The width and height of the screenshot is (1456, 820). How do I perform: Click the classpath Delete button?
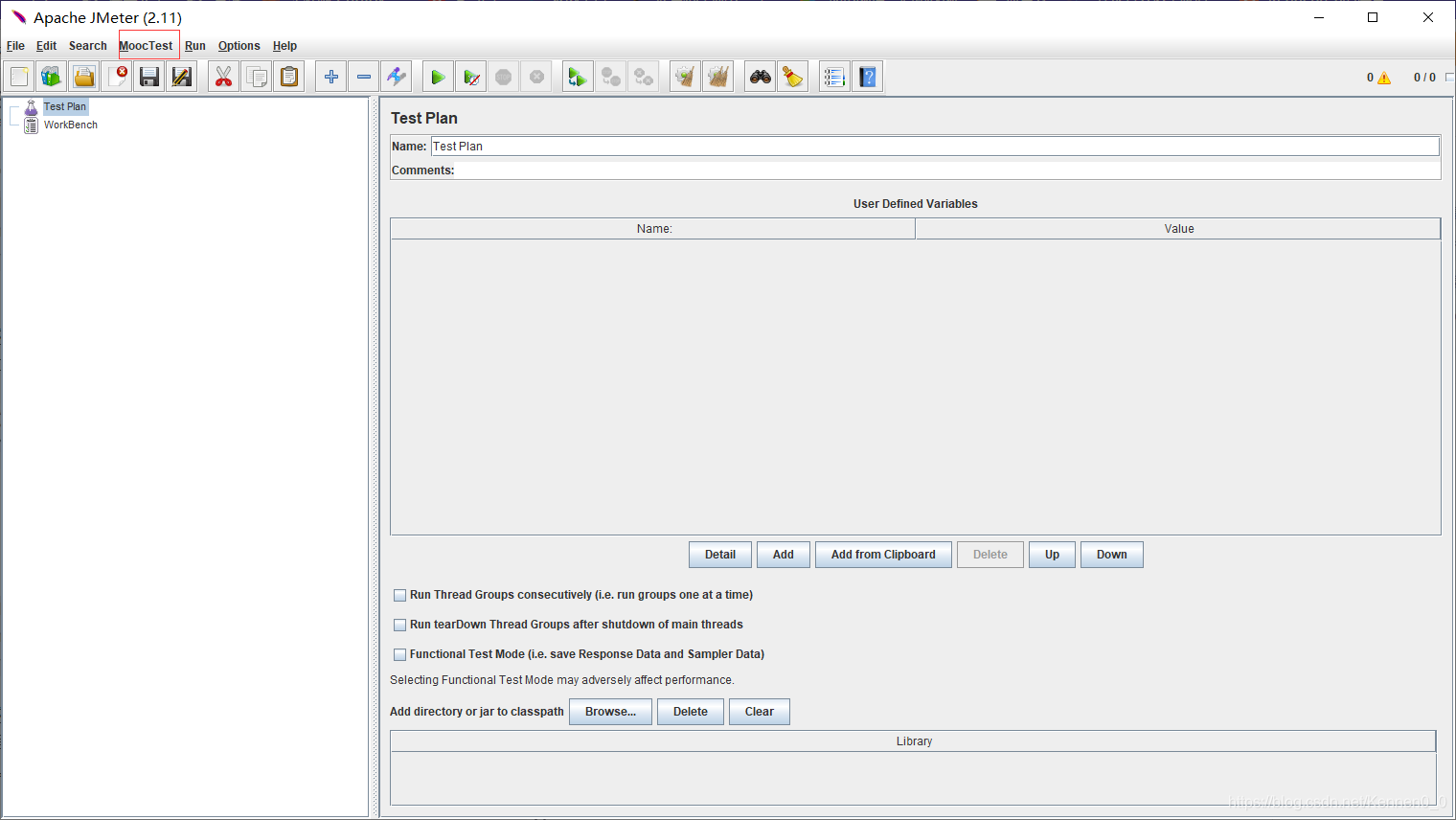pos(691,712)
